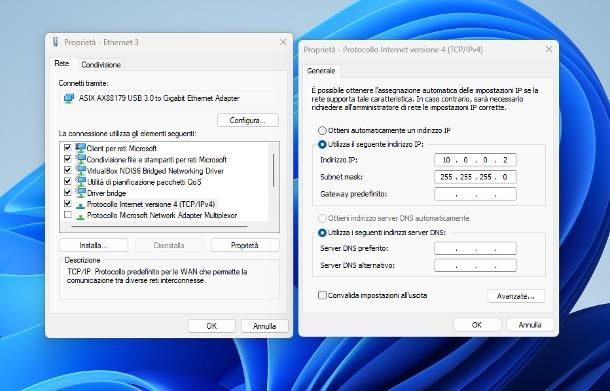This screenshot has height=391, width=610.
Task: Open the Condivisione tab
Action: point(101,65)
